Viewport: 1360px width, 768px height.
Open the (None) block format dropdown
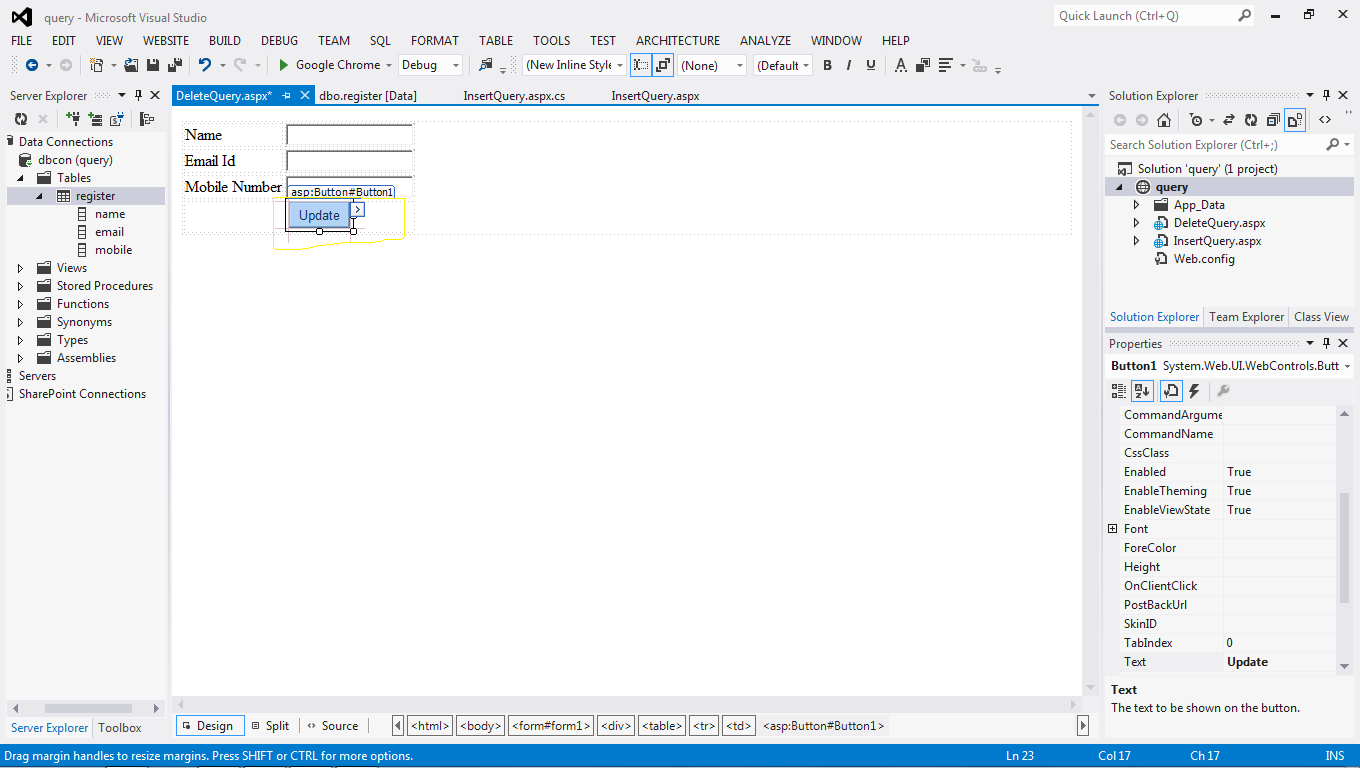740,65
